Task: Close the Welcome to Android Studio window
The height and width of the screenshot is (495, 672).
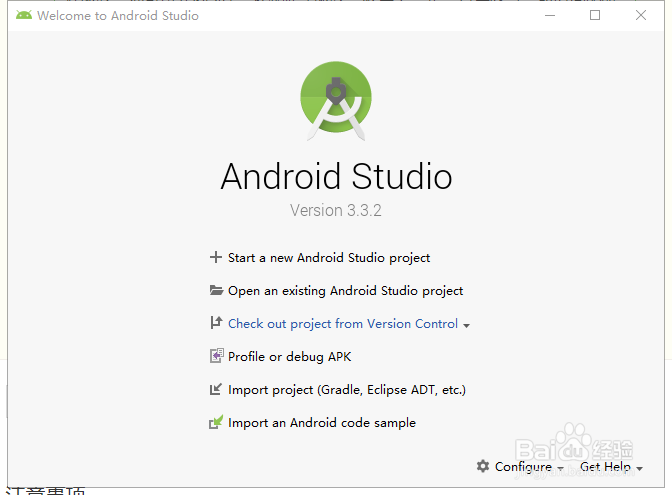Action: [641, 15]
